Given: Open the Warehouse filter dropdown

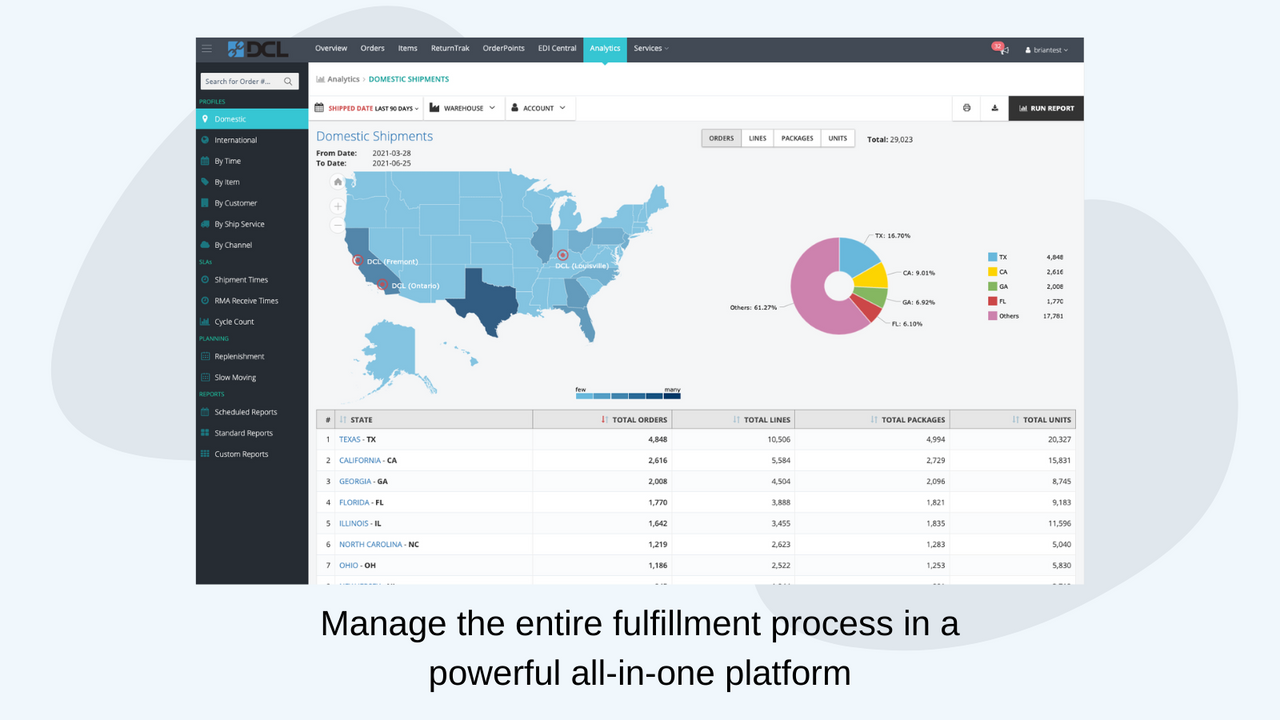Looking at the screenshot, I should [462, 108].
